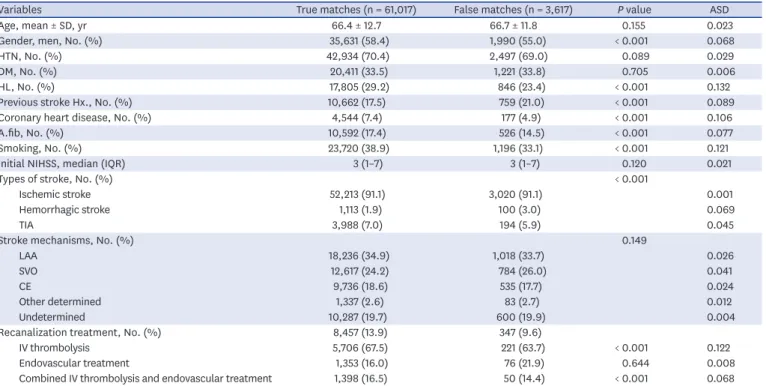Click the 'Smoking, No. (%)' row label
This screenshot has width=766, height=386.
[x=41, y=149]
